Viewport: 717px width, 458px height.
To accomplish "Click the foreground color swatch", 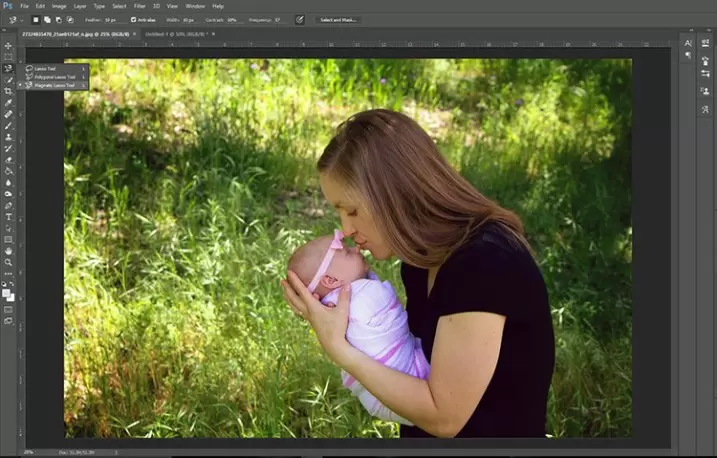I will 6,293.
